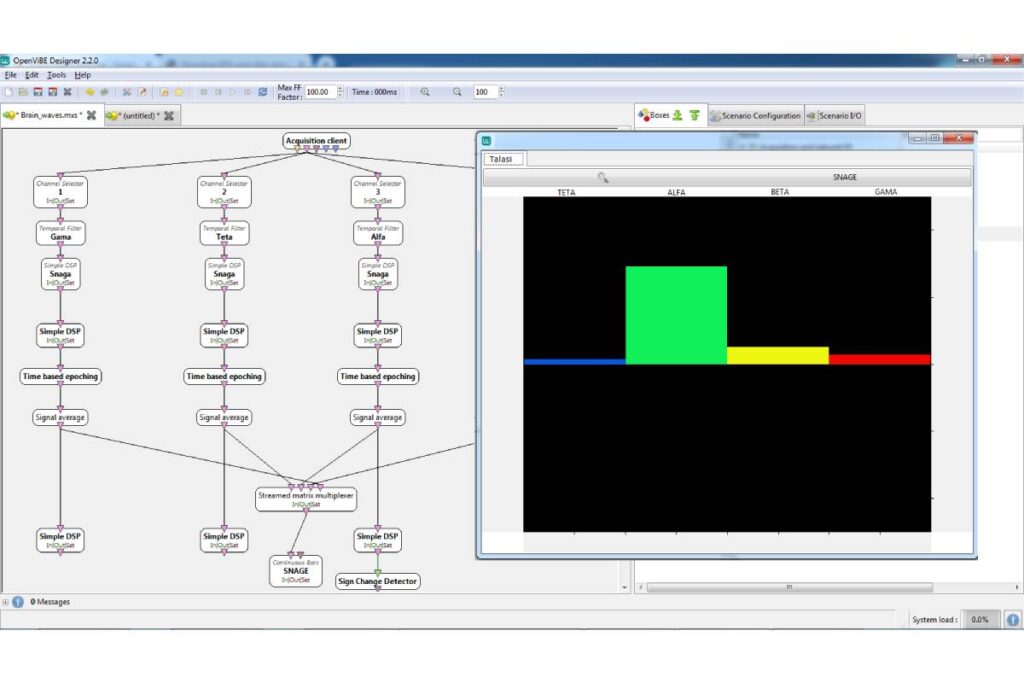Click the Zoom in magnifier icon
1024x683 pixels.
pos(425,92)
